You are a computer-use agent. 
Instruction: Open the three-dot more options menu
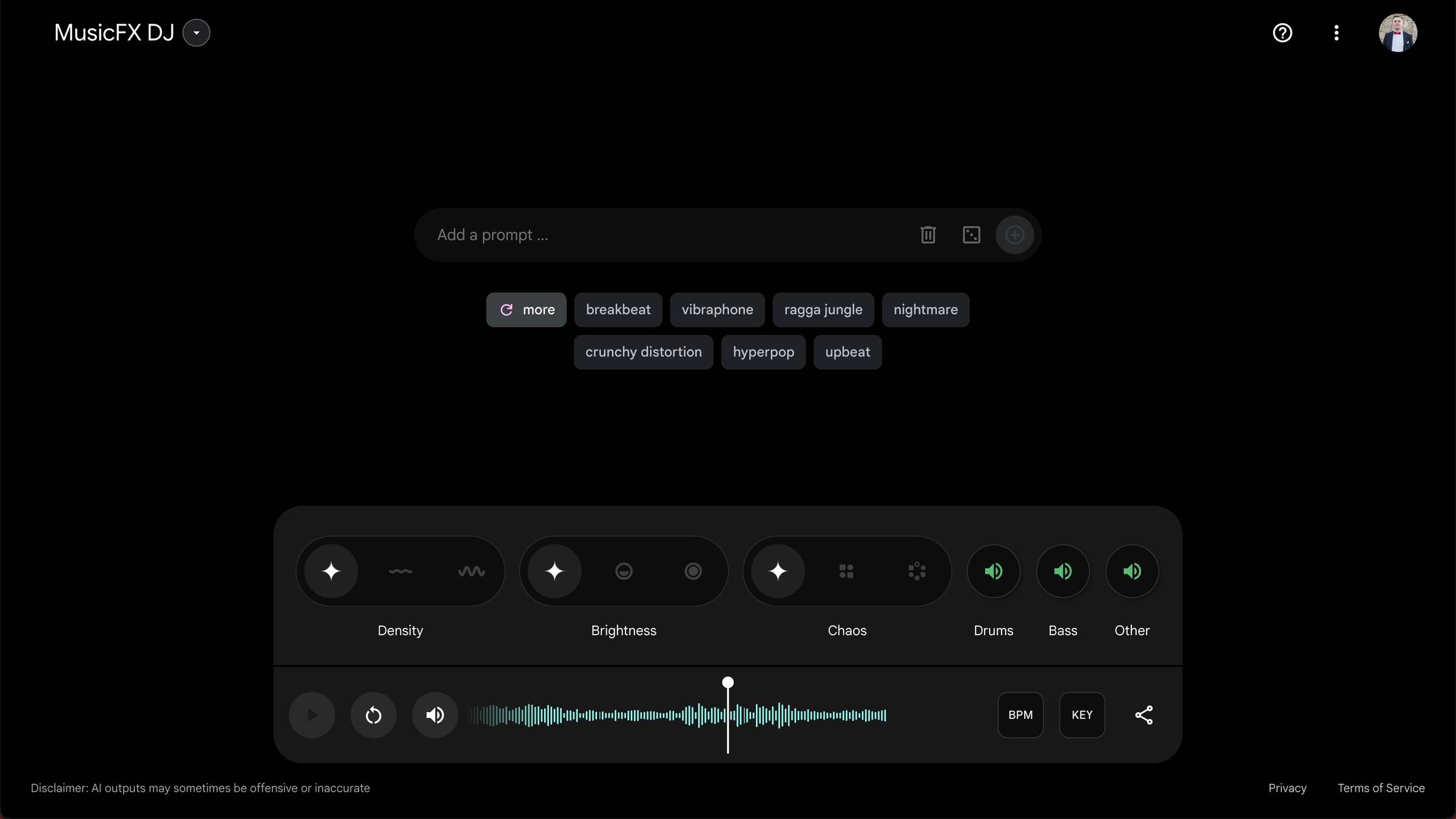pos(1336,33)
